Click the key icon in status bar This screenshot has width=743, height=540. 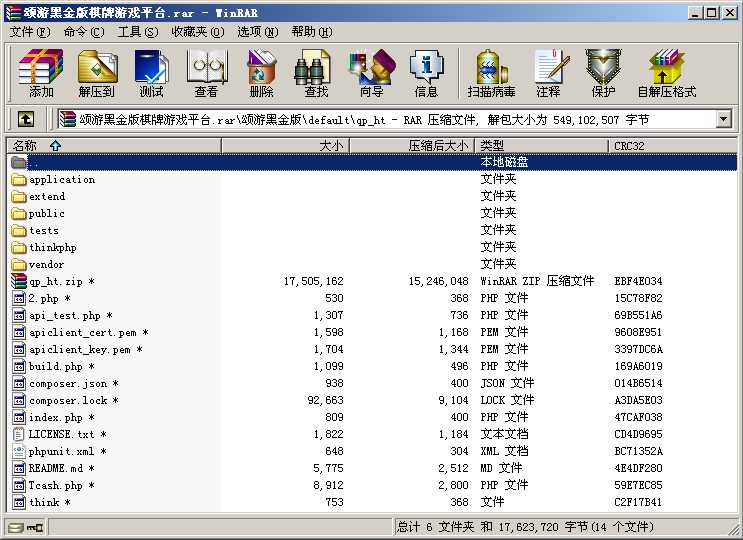point(35,527)
